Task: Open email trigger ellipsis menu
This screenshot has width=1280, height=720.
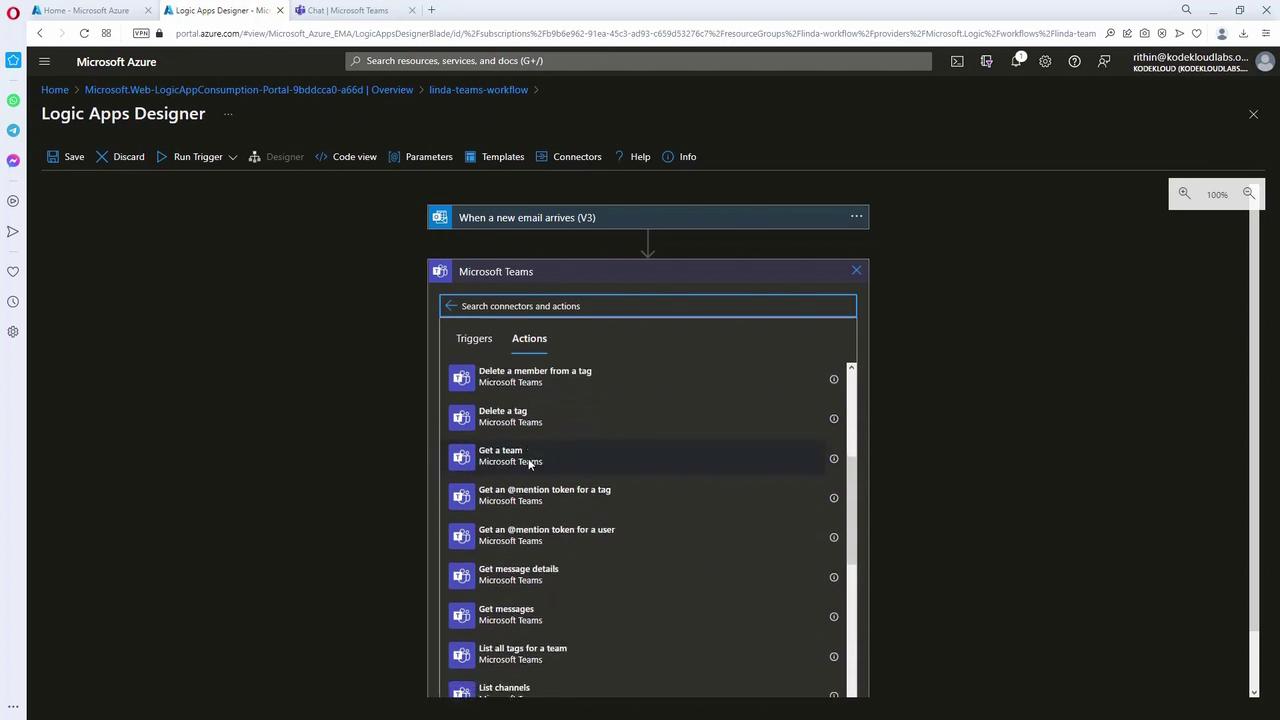Action: point(856,217)
